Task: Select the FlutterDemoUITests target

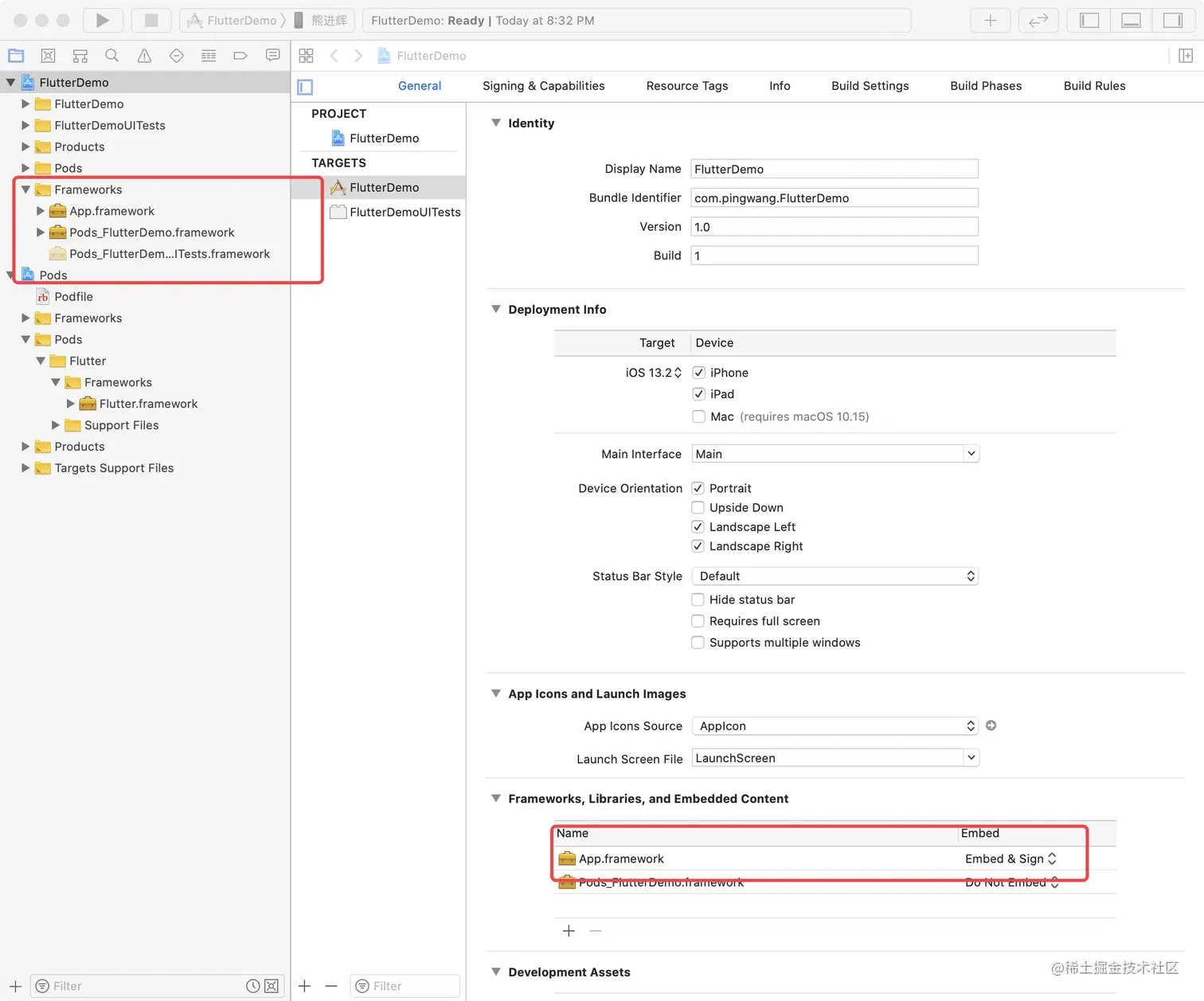Action: tap(395, 212)
